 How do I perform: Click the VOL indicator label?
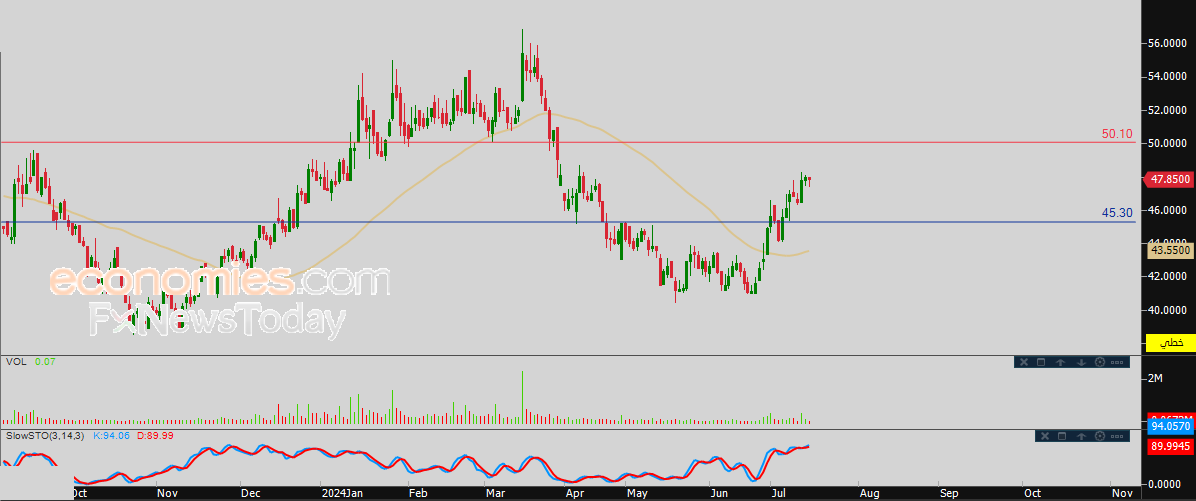(x=16, y=361)
